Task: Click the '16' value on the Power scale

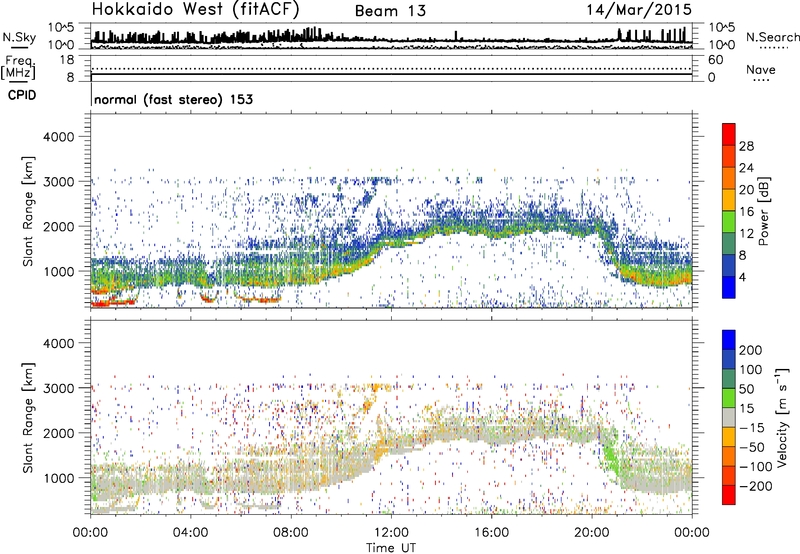Action: click(x=746, y=212)
